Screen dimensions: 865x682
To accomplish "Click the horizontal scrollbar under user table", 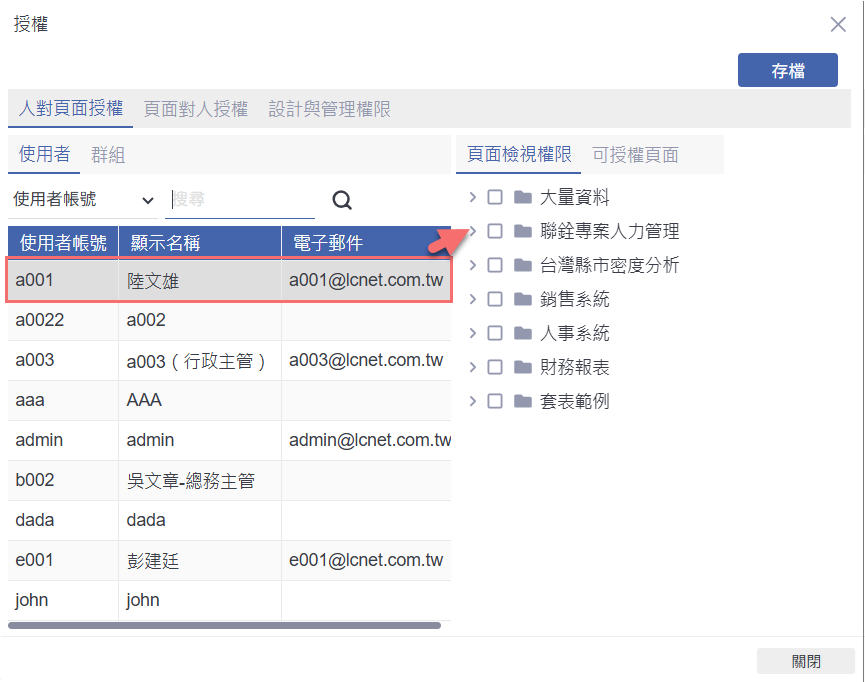I will click(224, 625).
